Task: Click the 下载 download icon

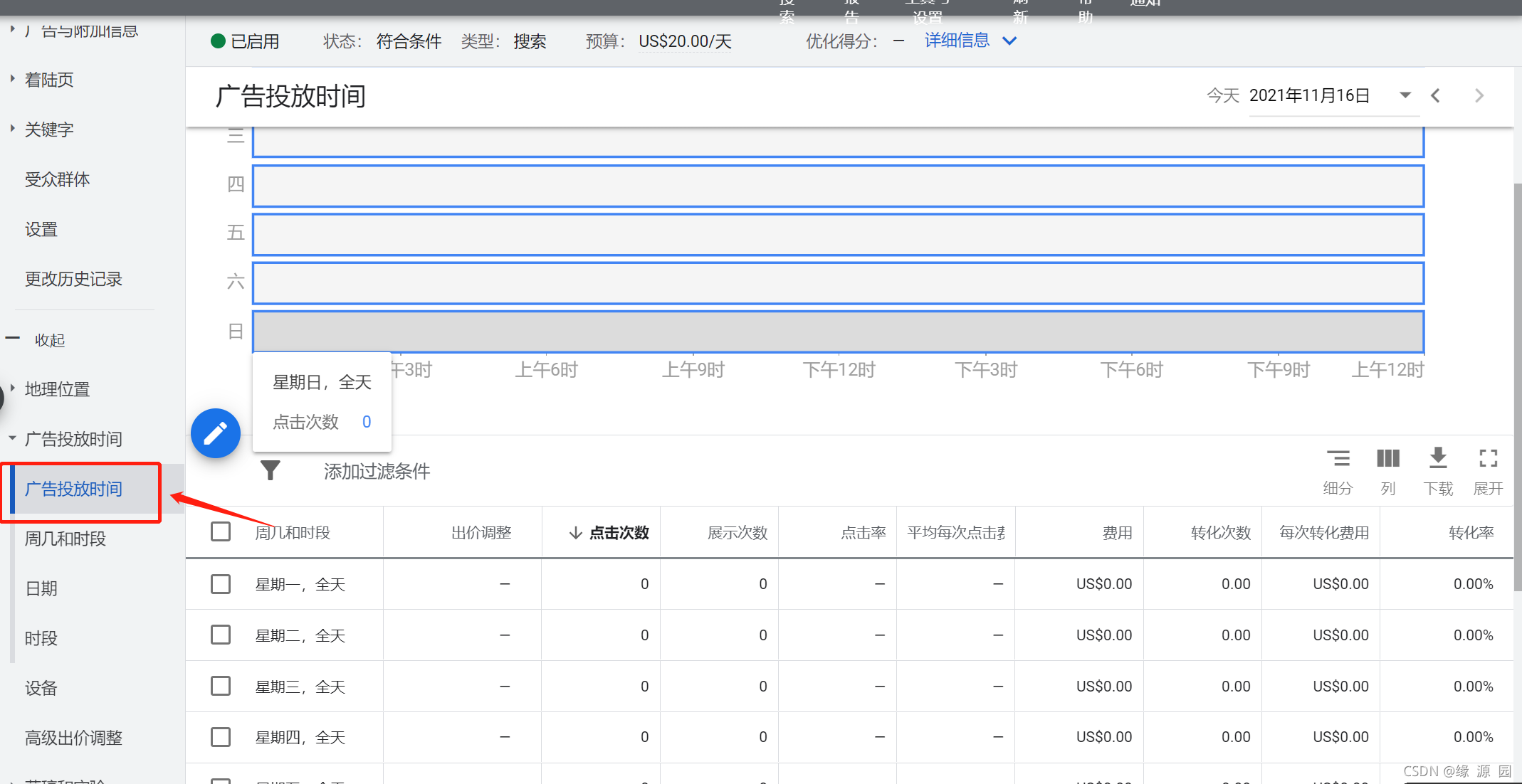Action: point(1438,458)
